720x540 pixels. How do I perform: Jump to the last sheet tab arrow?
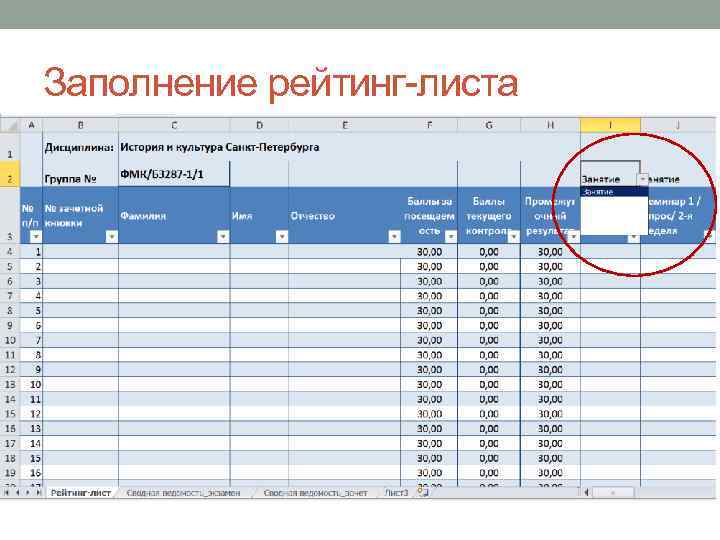click(x=39, y=493)
